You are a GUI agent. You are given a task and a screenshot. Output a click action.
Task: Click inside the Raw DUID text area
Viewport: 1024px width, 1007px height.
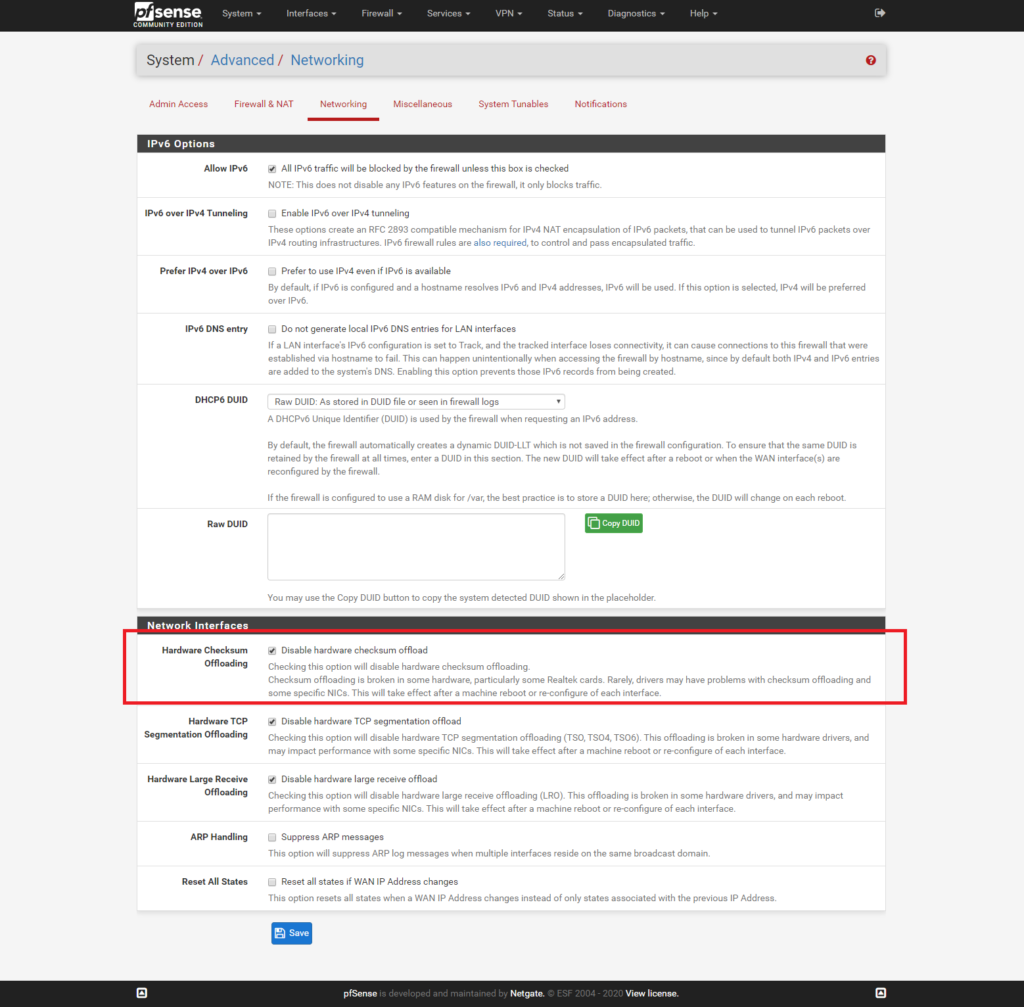coord(416,547)
